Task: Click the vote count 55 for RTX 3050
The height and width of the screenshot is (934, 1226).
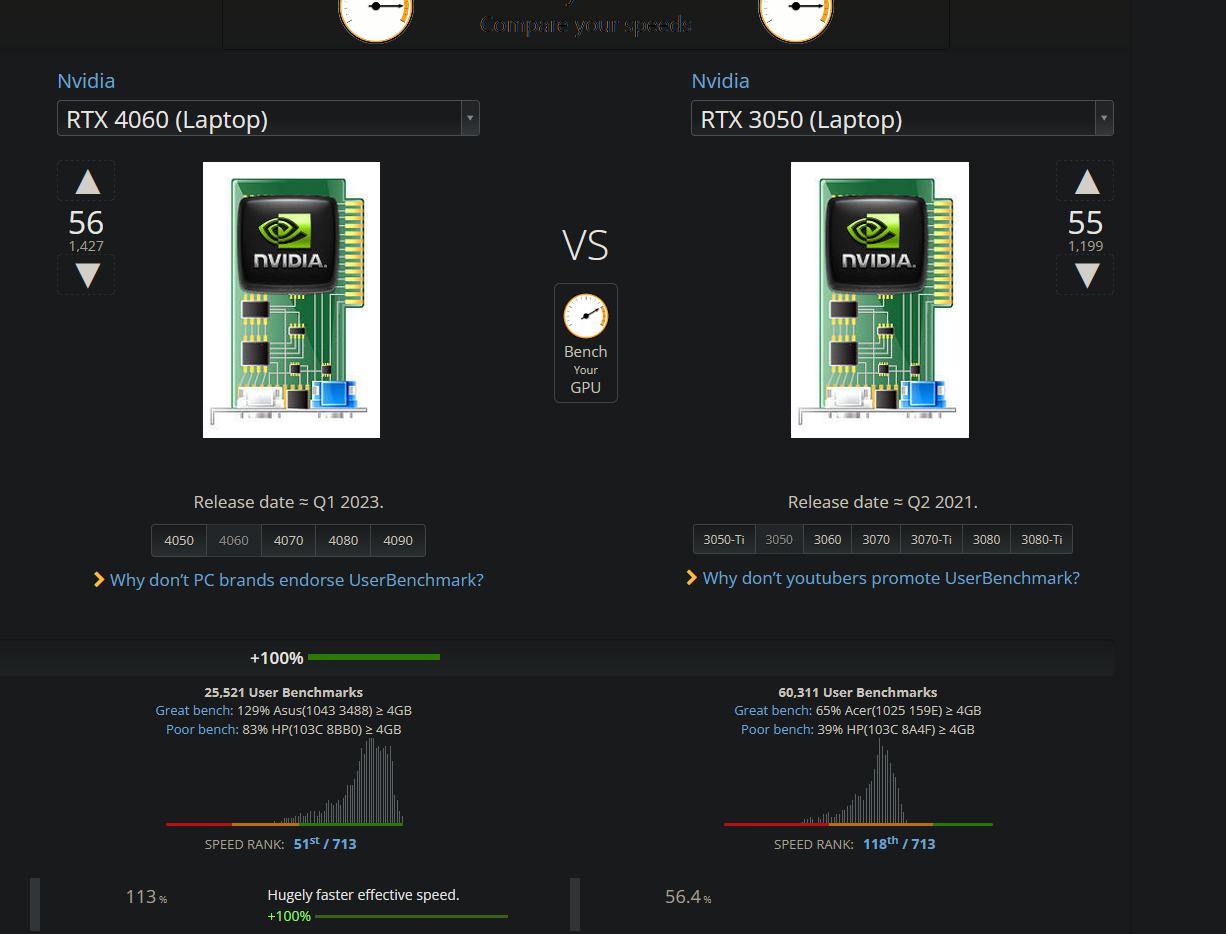Action: (x=1086, y=222)
